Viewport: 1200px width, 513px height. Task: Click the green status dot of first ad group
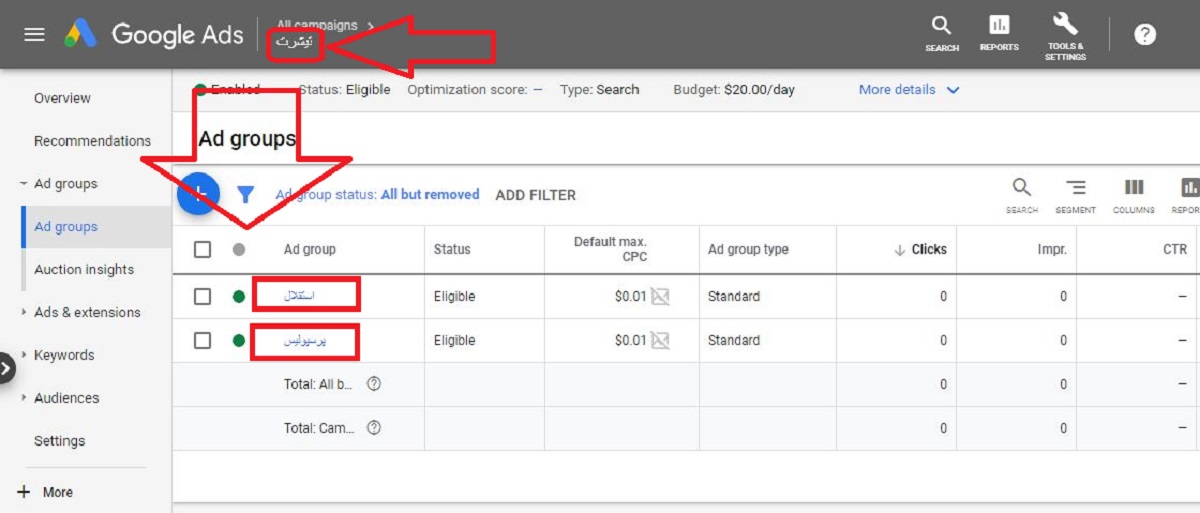[x=238, y=296]
